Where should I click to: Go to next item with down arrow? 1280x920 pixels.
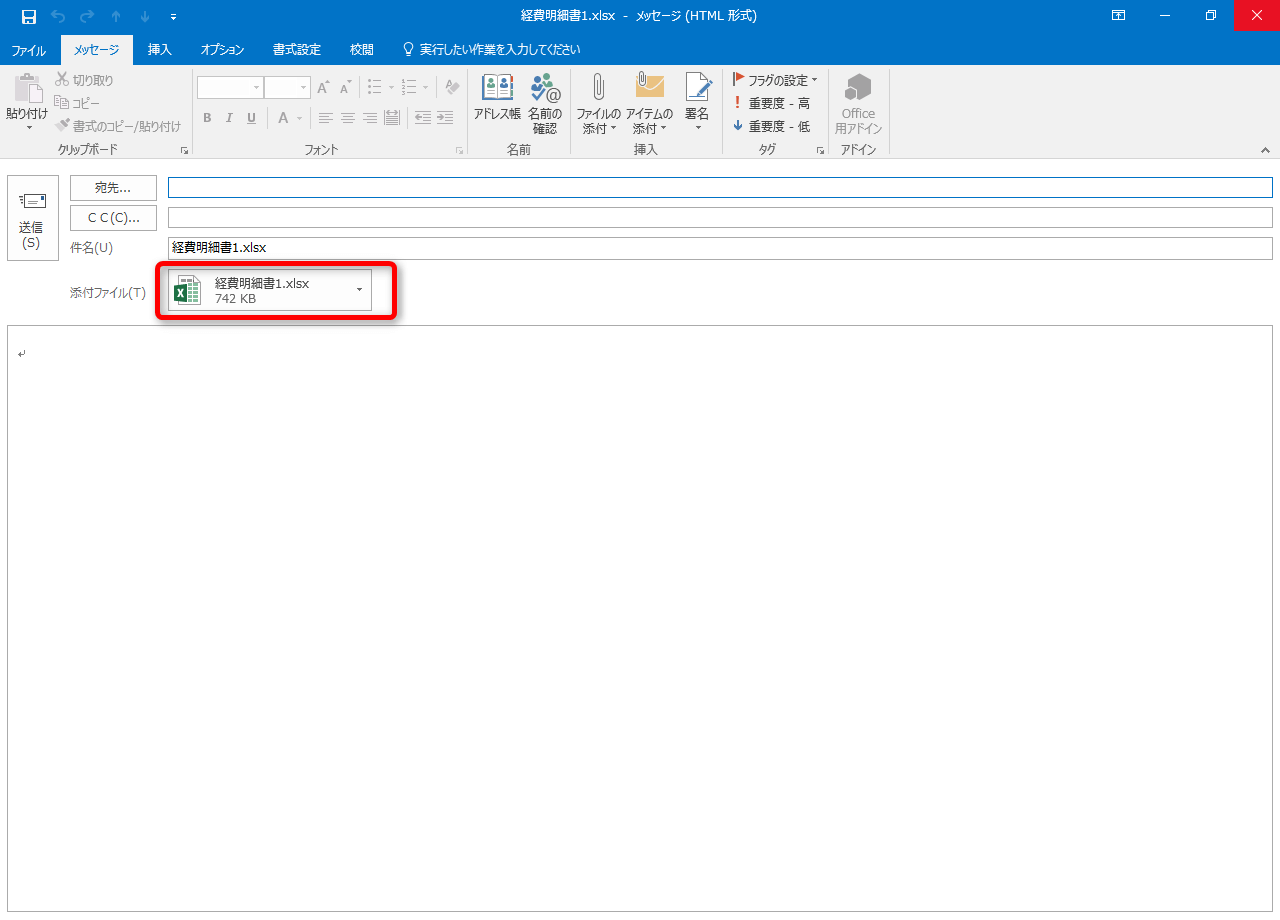(x=144, y=16)
